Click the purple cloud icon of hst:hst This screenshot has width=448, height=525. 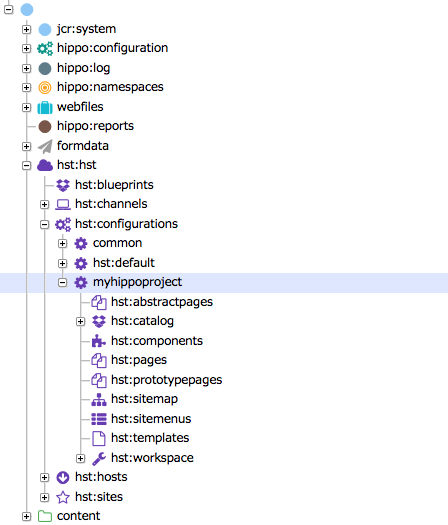point(45,165)
